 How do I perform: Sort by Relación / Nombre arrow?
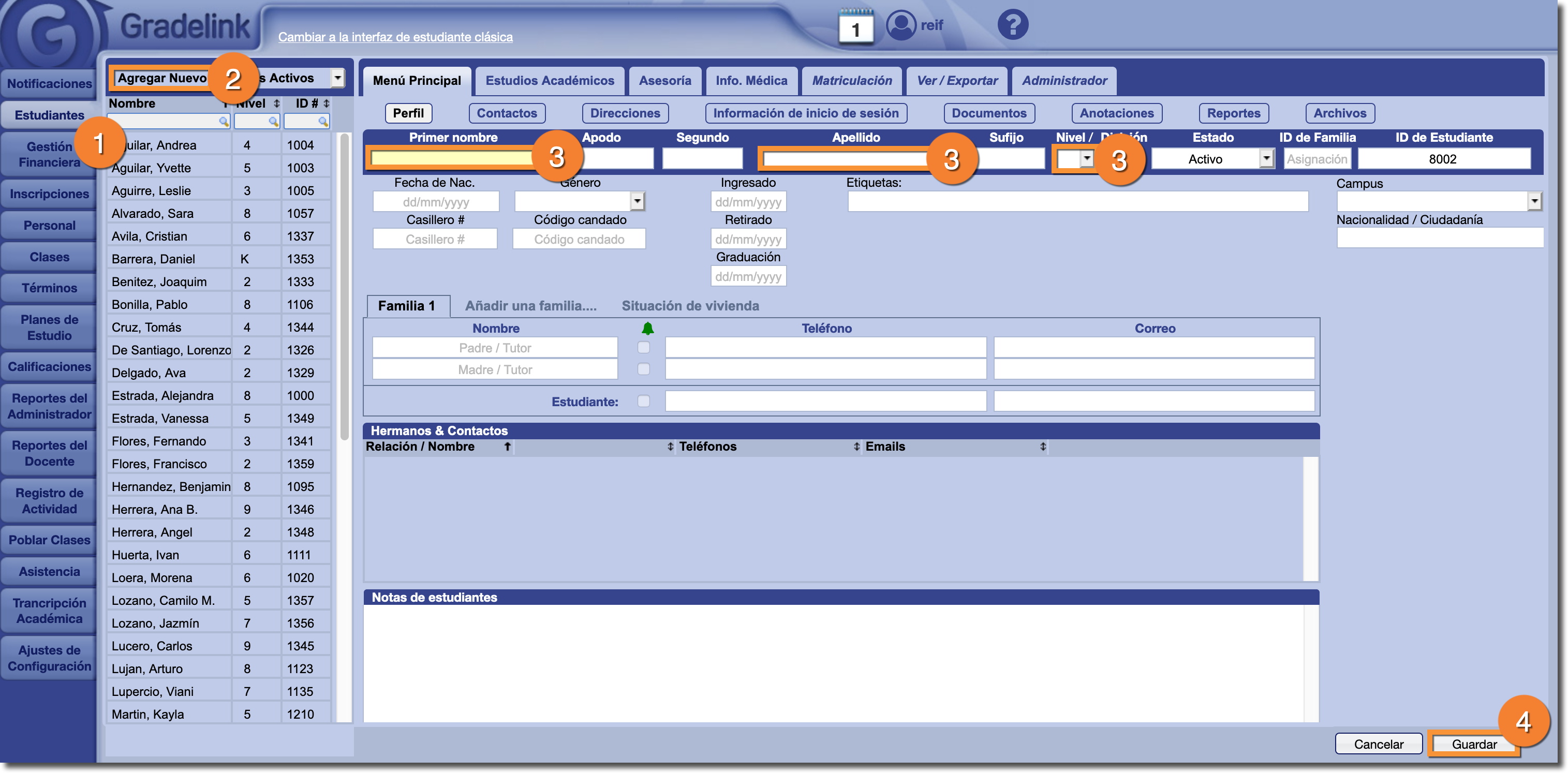click(x=507, y=447)
